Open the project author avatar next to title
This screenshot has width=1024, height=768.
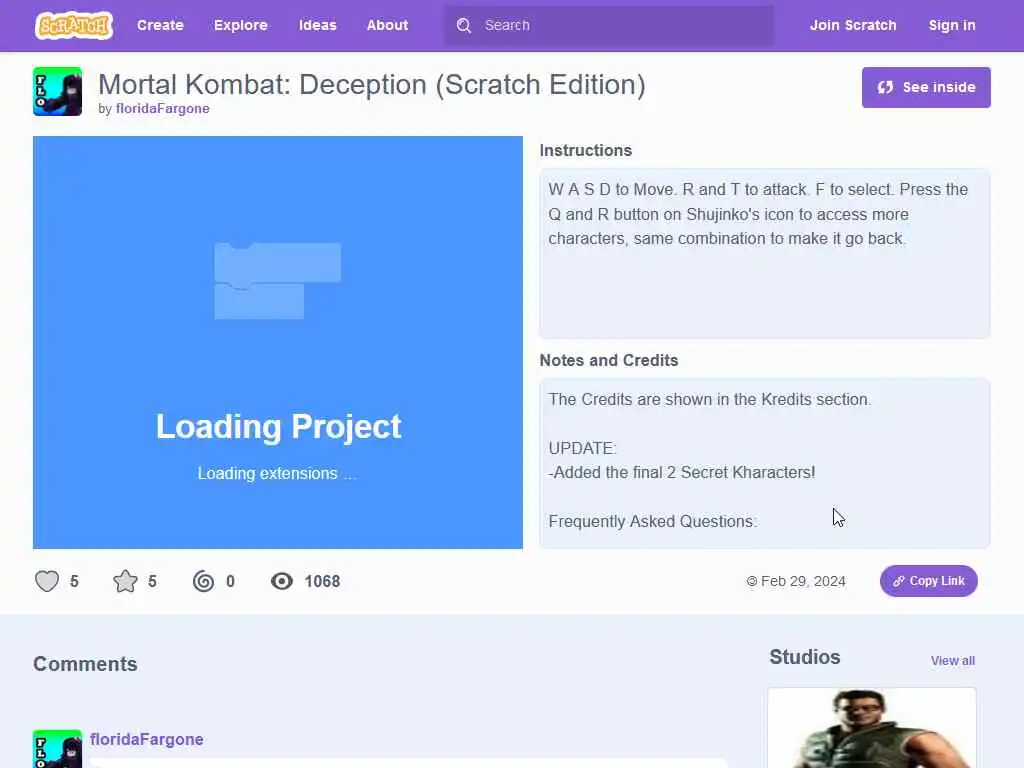tap(57, 91)
